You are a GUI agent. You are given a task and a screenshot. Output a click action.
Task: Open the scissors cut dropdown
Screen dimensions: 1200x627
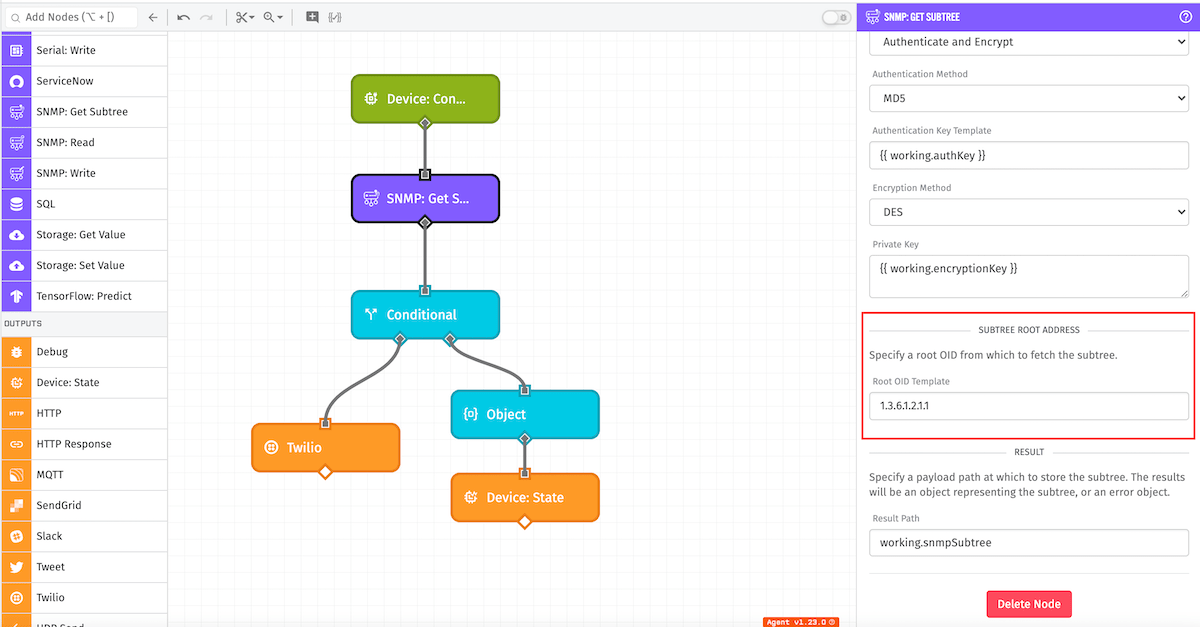pyautogui.click(x=245, y=17)
